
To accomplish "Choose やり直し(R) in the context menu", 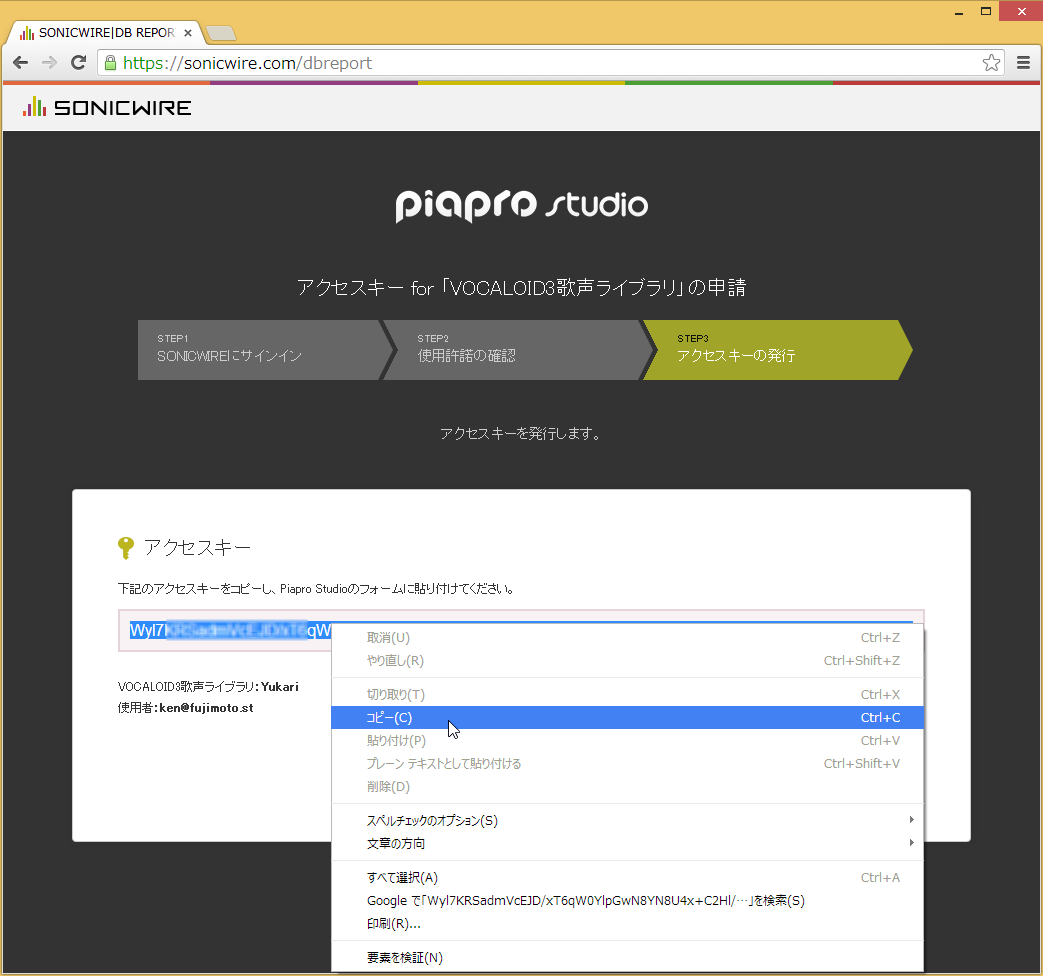I will pyautogui.click(x=627, y=661).
